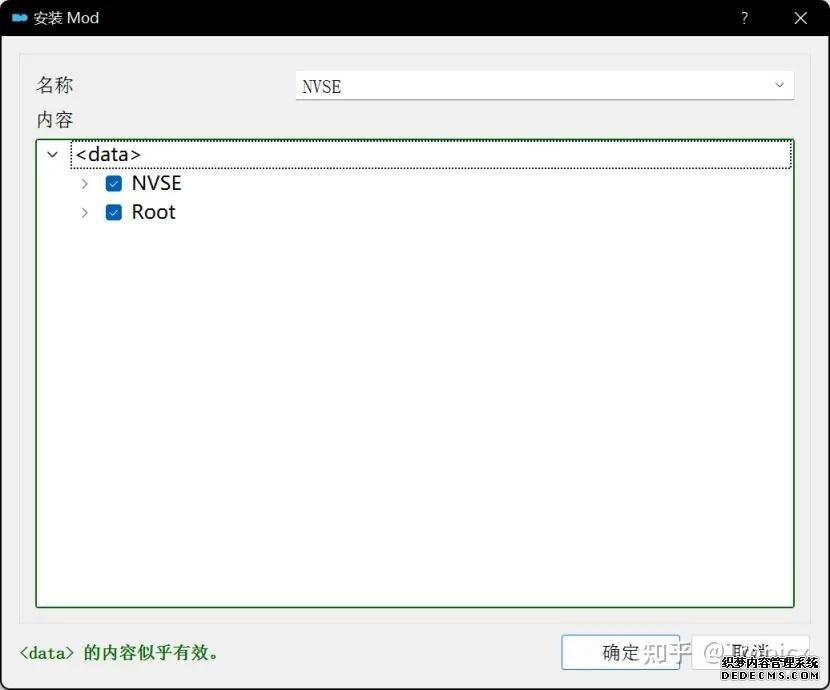Select the <data> root tree item

tap(108, 155)
